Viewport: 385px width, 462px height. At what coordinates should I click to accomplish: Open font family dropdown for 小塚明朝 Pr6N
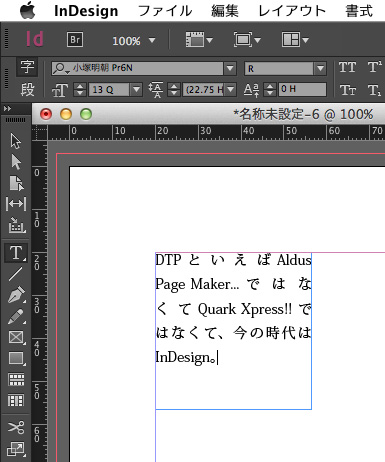pos(230,68)
